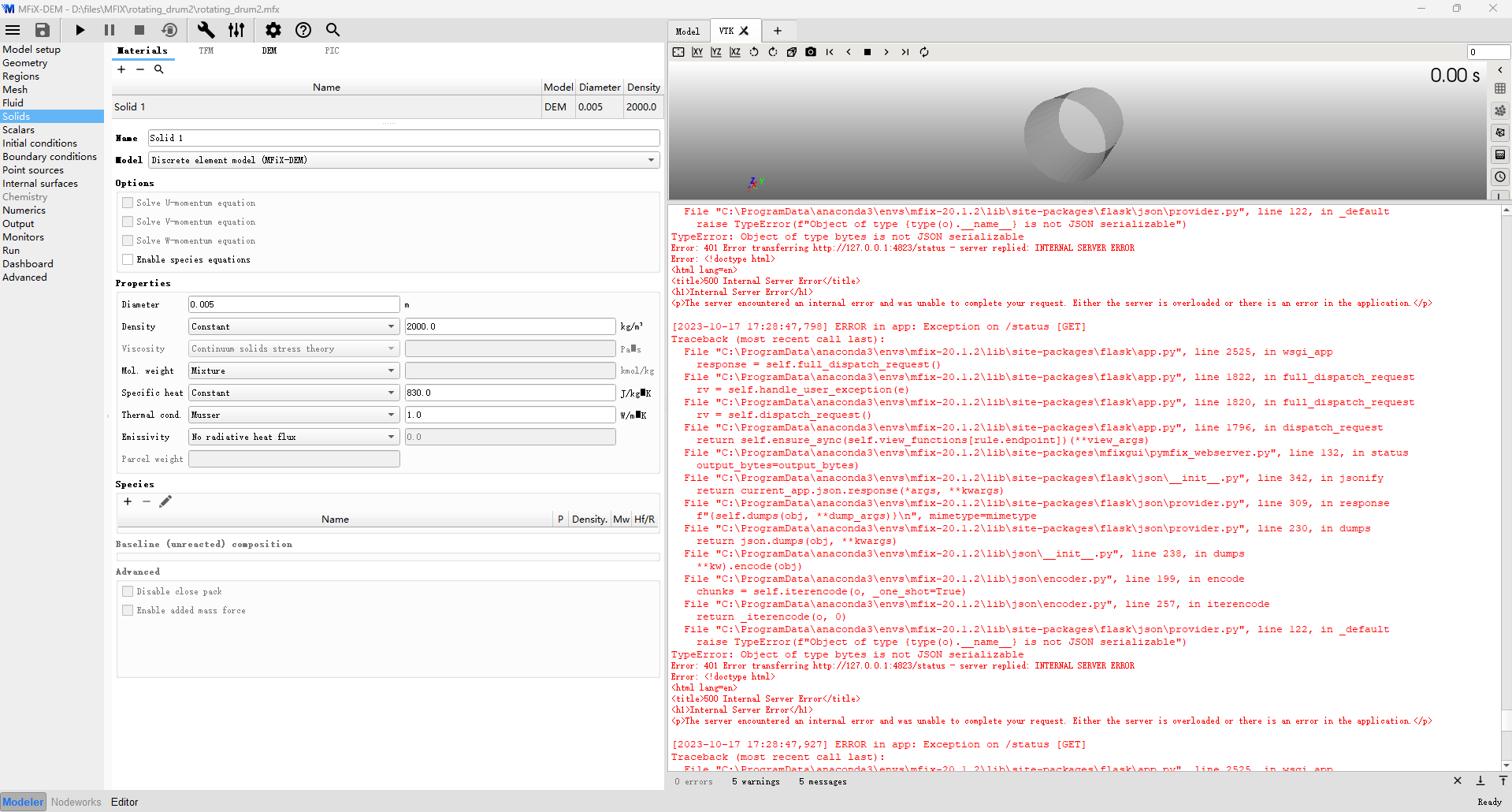Save the project with the floppy disk icon

(43, 30)
